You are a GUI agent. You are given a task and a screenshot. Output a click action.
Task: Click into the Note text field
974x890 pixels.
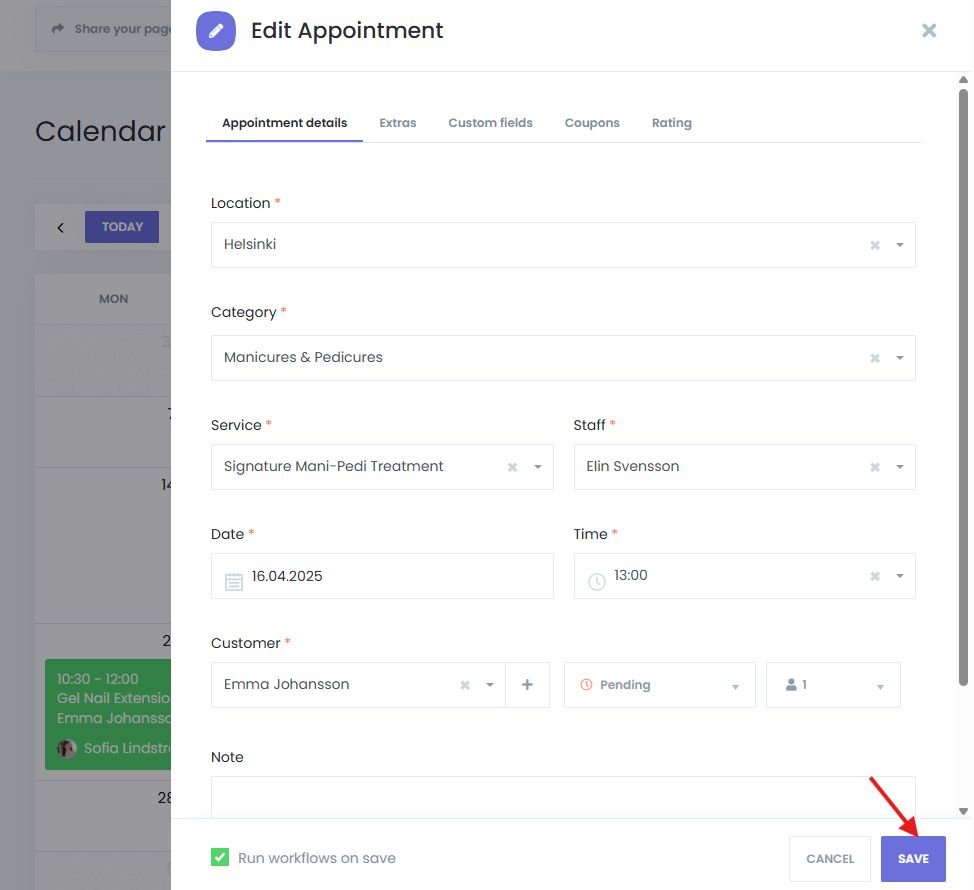pyautogui.click(x=563, y=797)
